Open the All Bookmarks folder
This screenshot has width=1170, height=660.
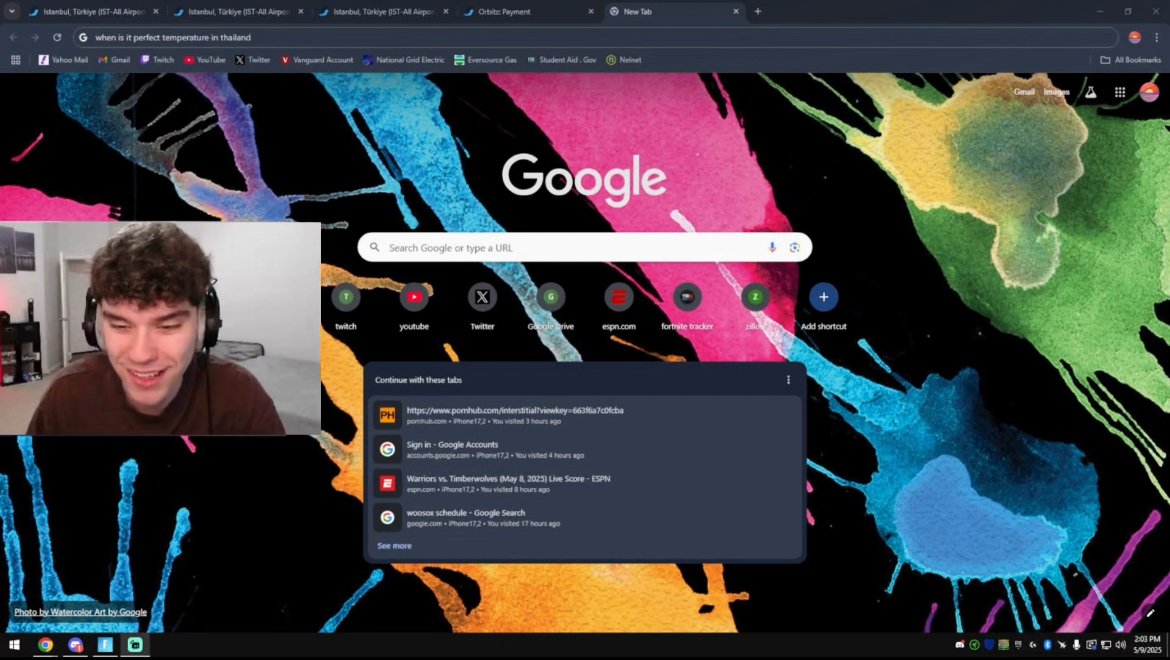(x=1131, y=60)
